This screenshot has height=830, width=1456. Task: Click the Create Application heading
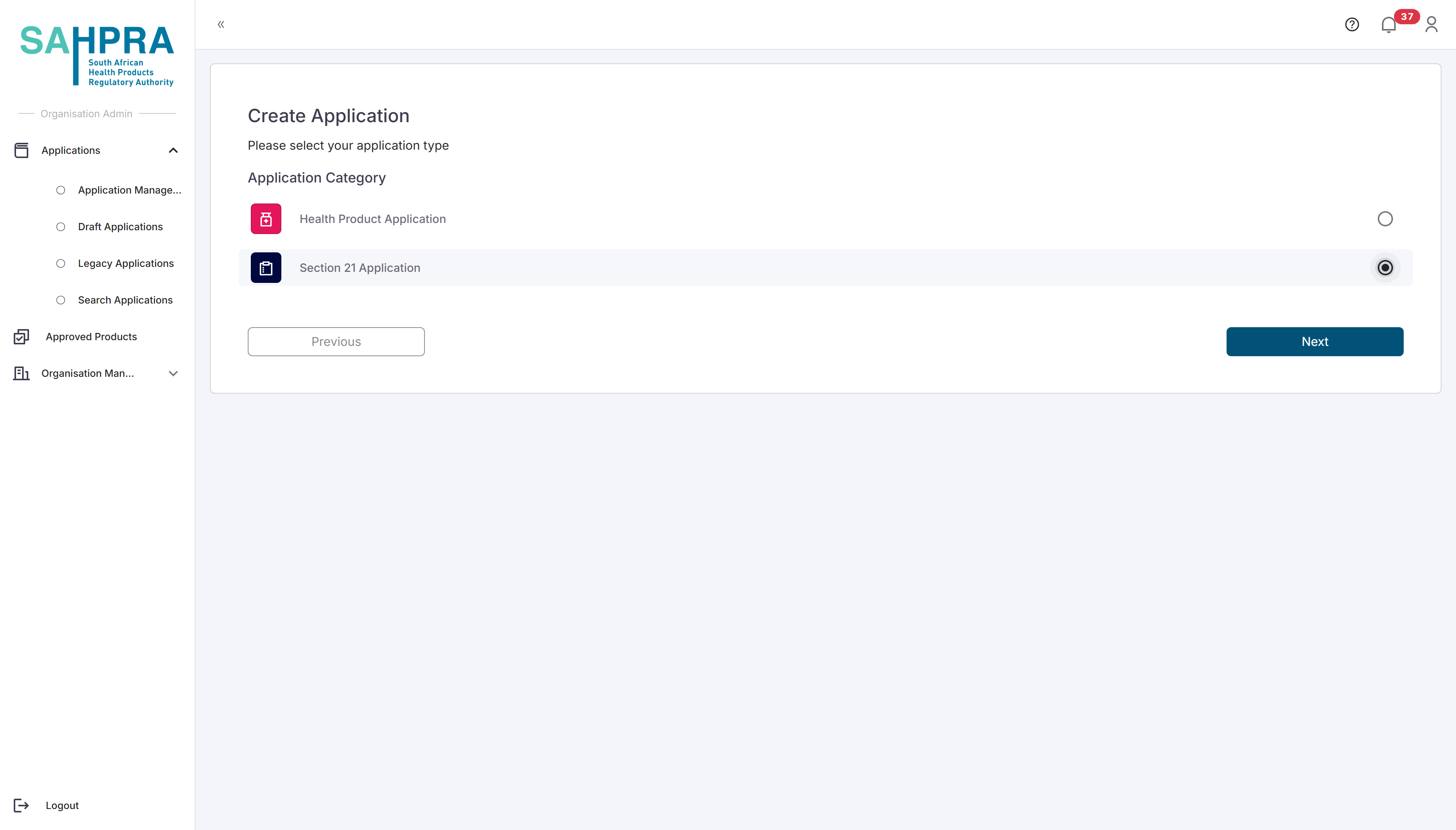coord(328,116)
